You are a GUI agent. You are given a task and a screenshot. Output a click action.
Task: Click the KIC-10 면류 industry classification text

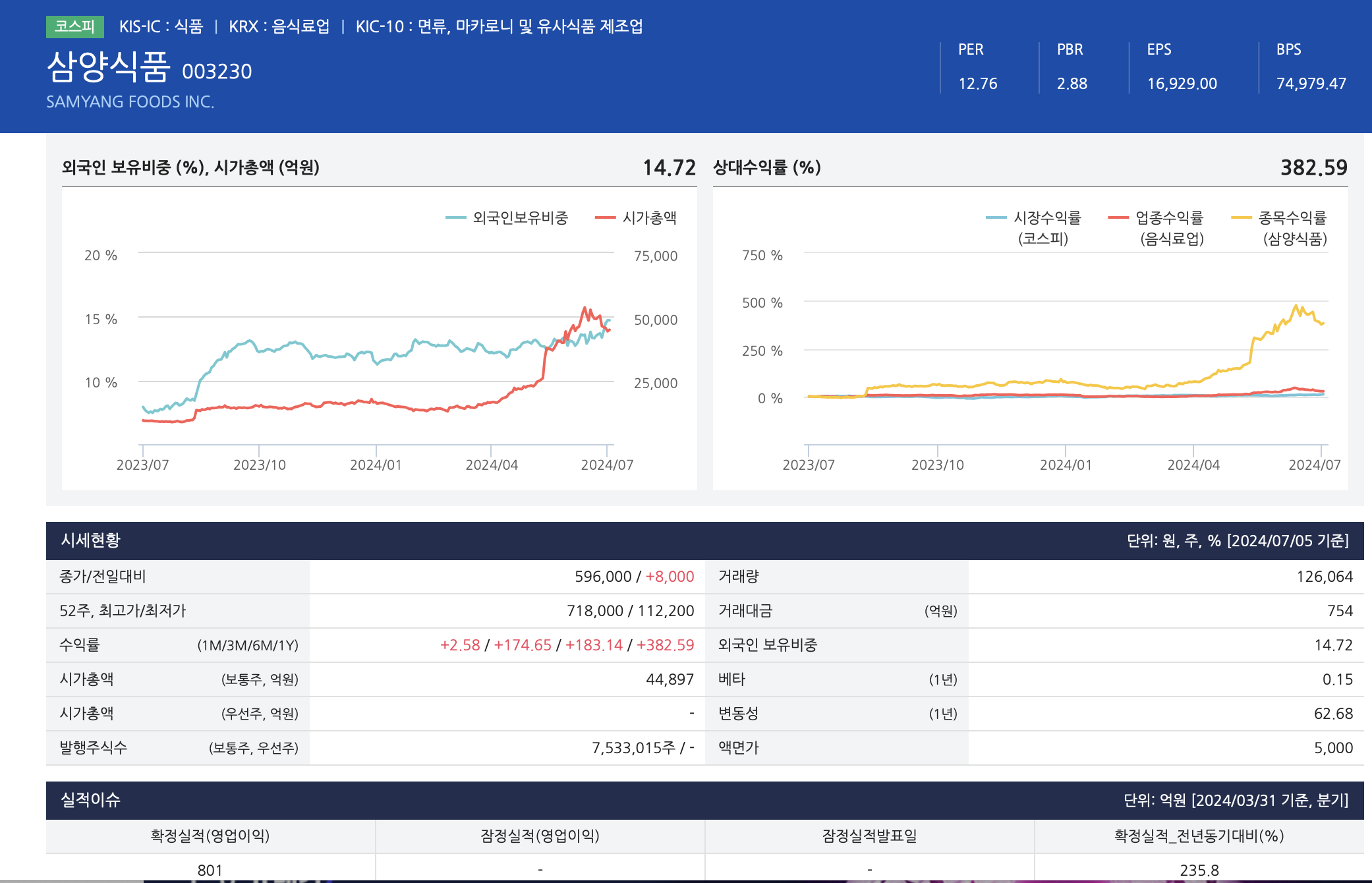click(x=499, y=26)
